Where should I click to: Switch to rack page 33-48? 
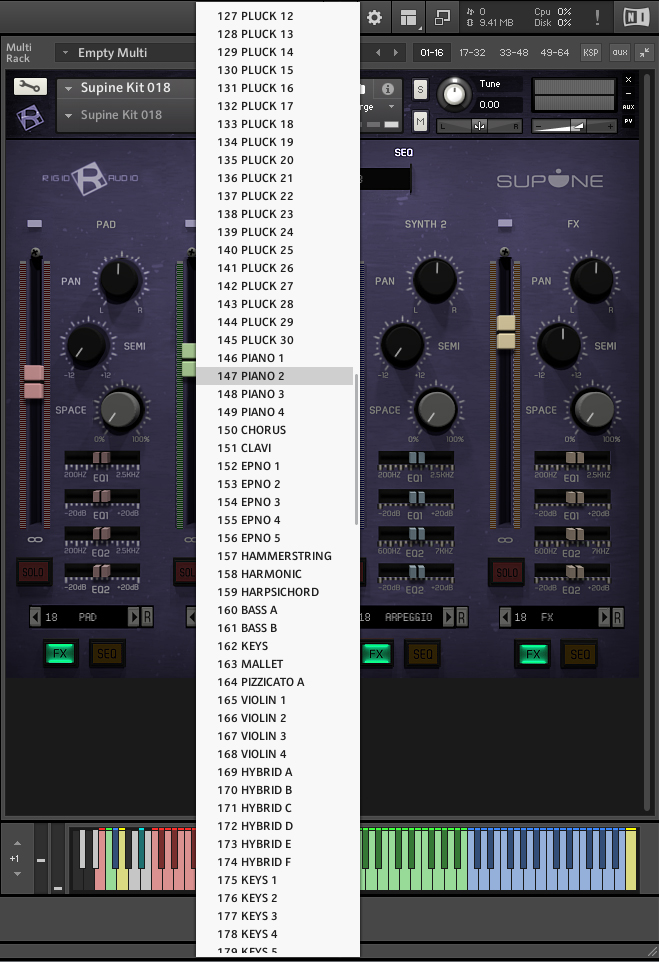514,53
